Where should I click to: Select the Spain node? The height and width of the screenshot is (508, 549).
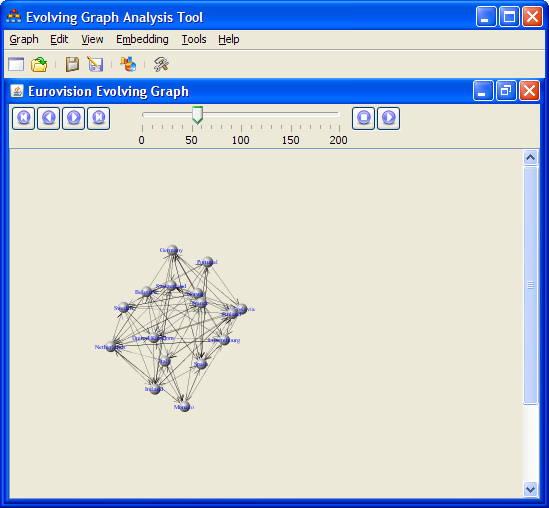pos(201,364)
